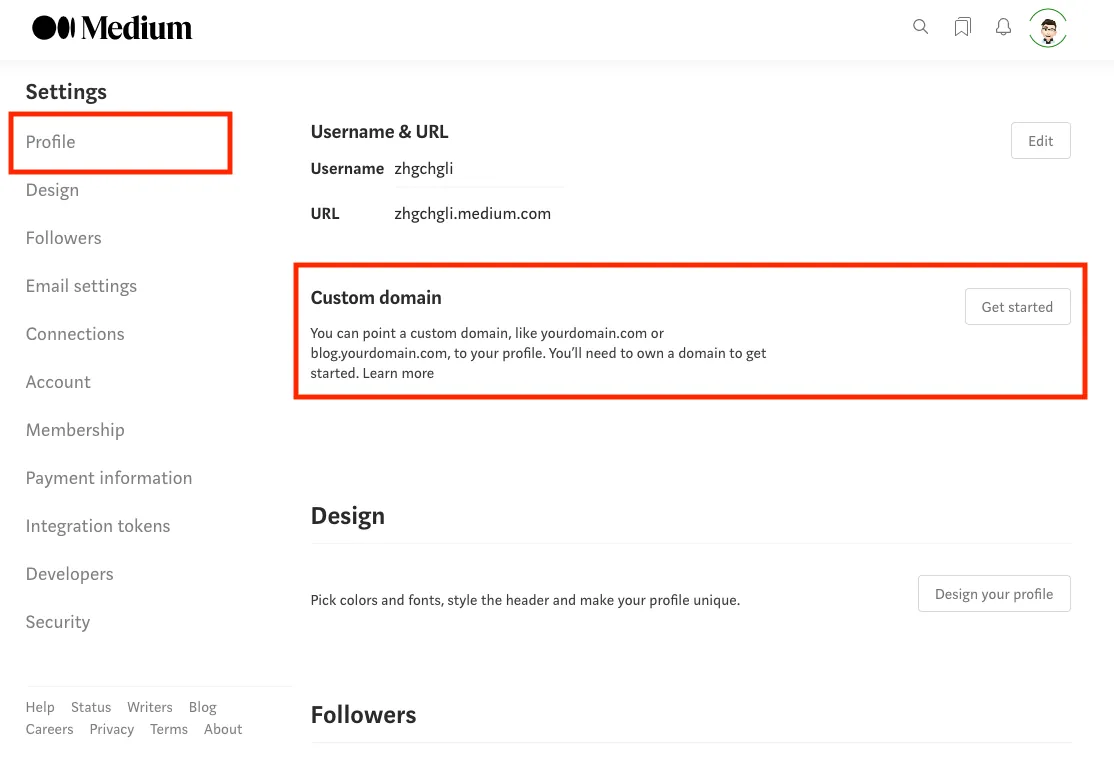The height and width of the screenshot is (763, 1114).
Task: Open Followers settings section
Action: click(64, 238)
